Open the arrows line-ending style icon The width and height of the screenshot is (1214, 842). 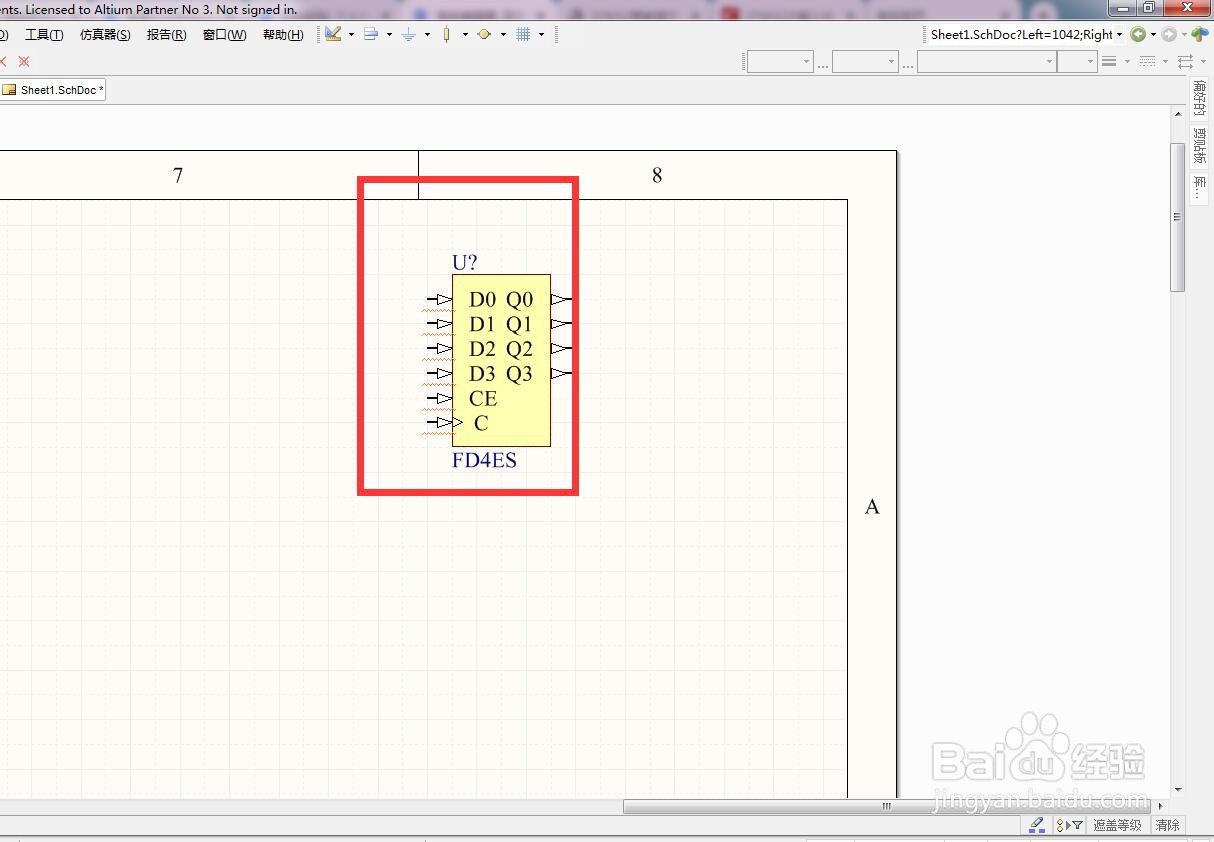(x=1186, y=61)
